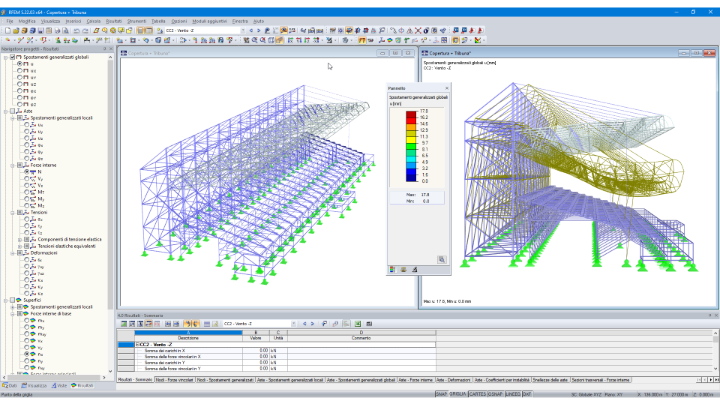Collapse the Forze interne tree node

(13, 165)
